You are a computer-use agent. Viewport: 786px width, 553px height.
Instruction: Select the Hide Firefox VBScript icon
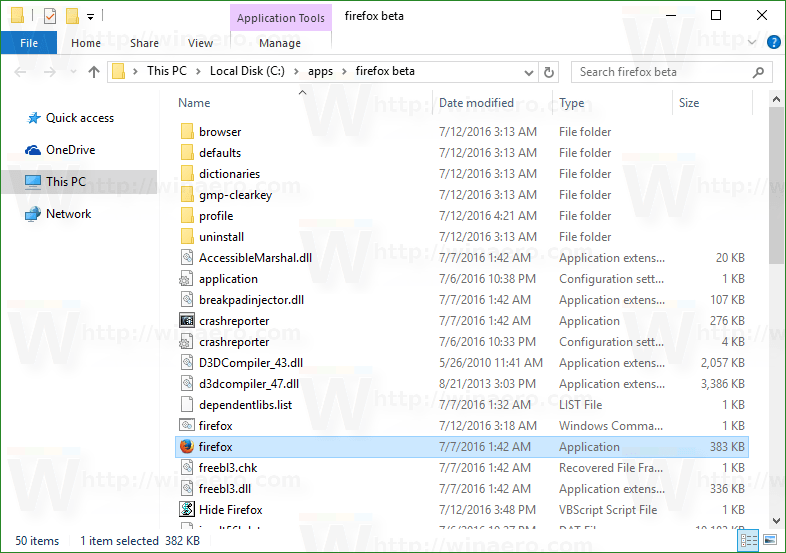click(187, 509)
